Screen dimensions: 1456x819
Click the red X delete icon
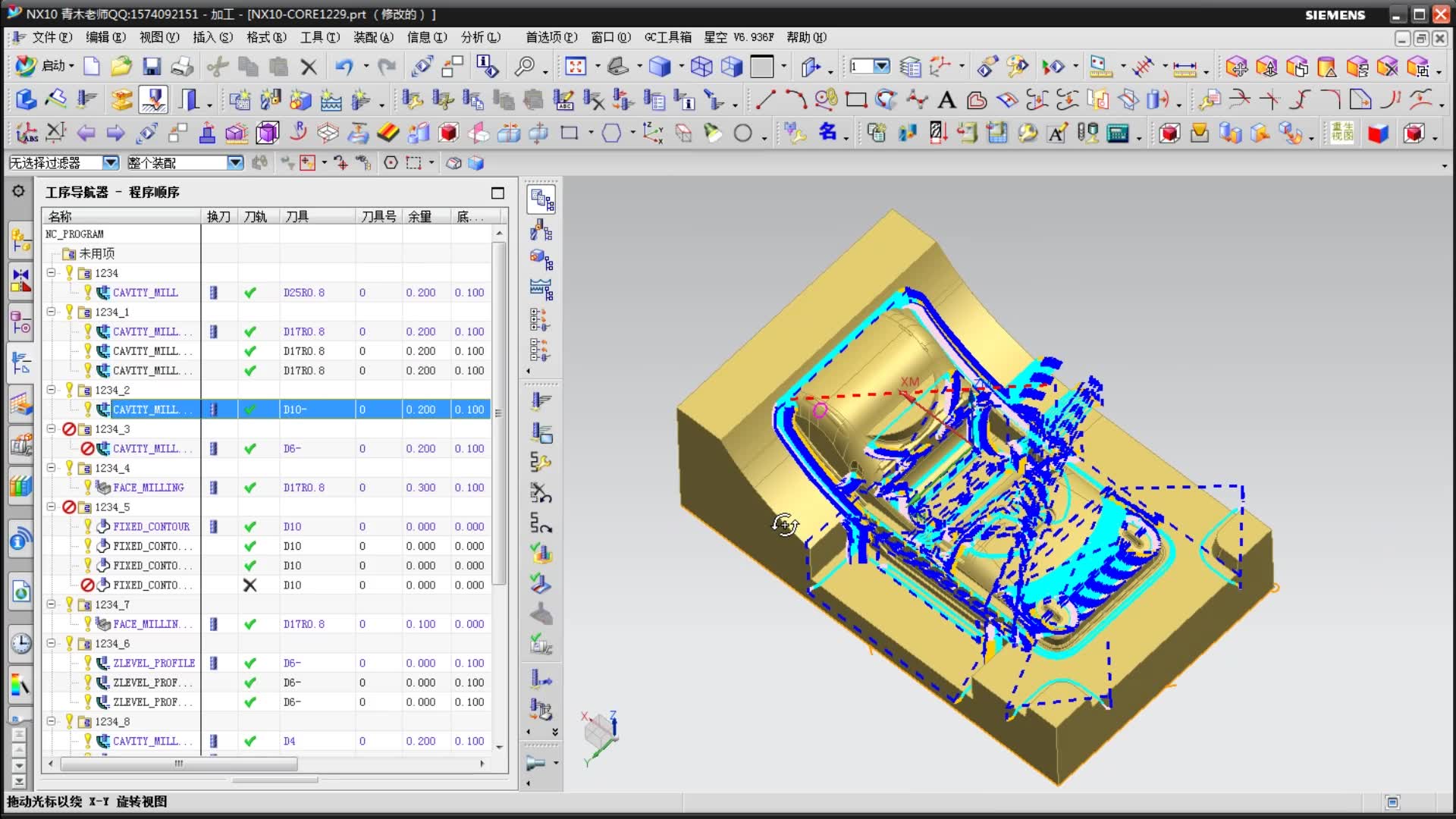(x=309, y=67)
